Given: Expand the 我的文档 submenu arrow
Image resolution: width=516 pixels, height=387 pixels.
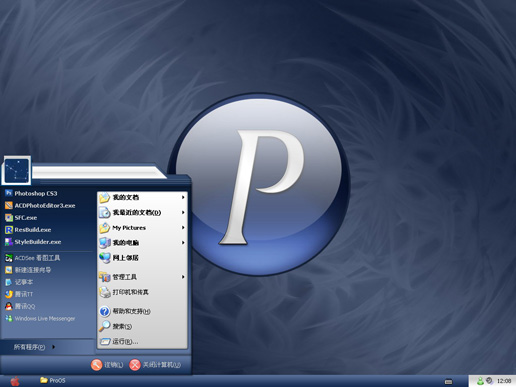Looking at the screenshot, I should [x=183, y=197].
